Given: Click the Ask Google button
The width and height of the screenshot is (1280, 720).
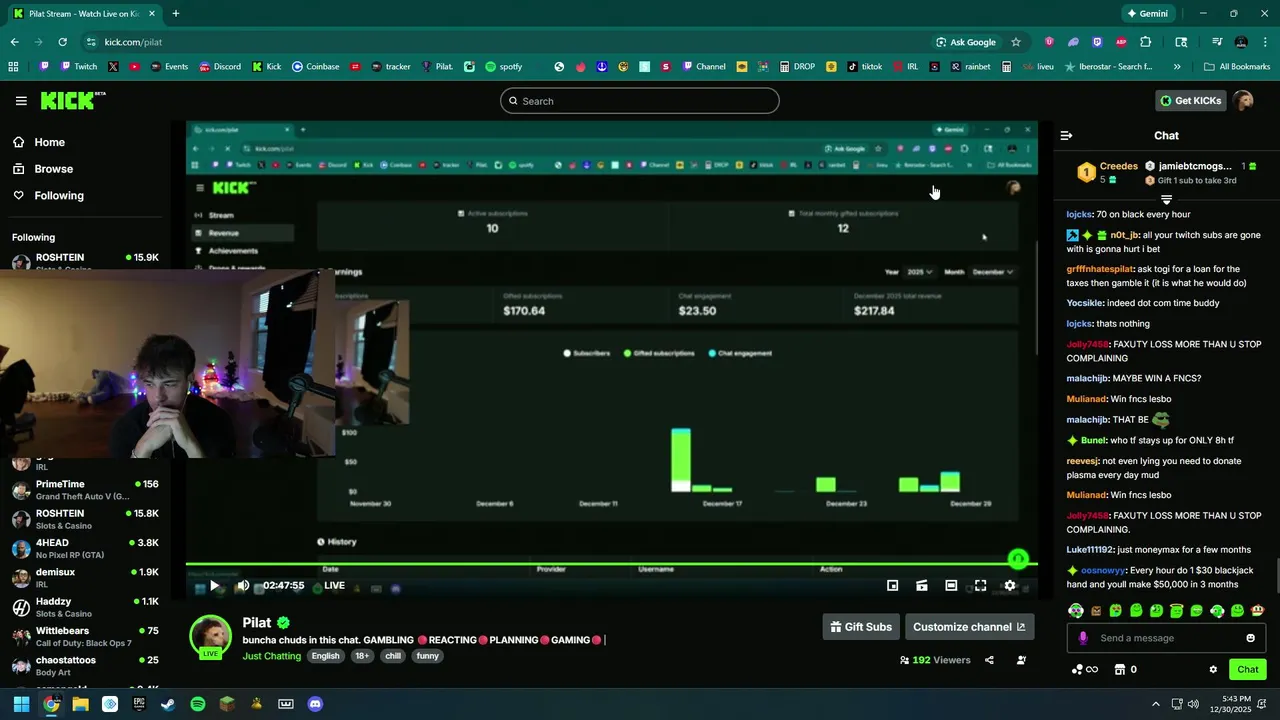Looking at the screenshot, I should tap(966, 42).
